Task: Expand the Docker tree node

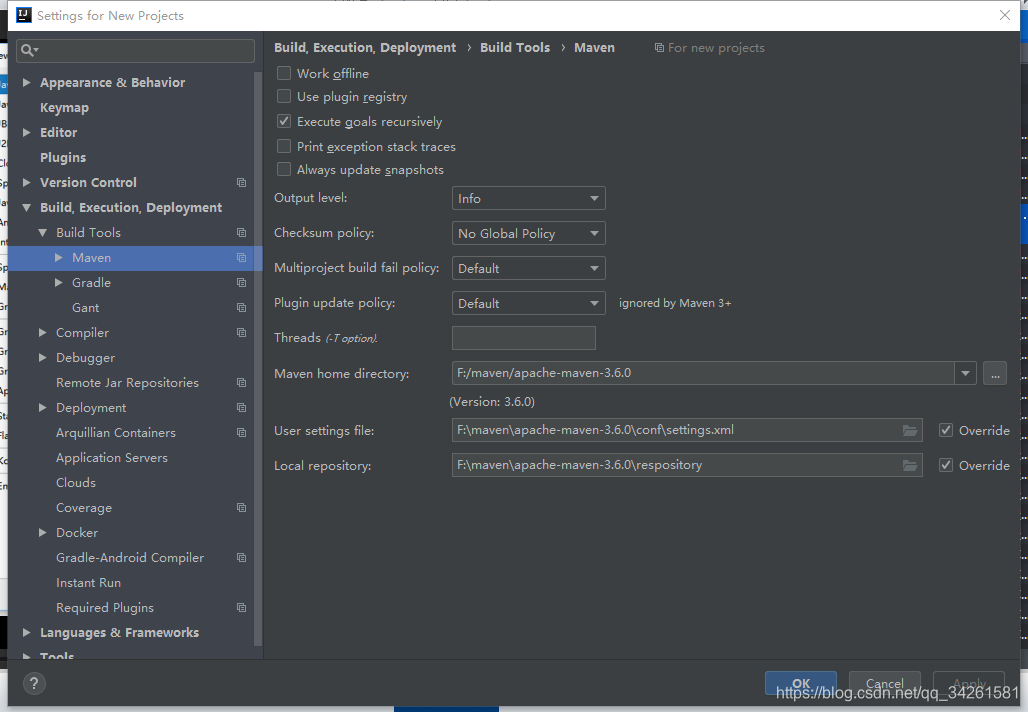Action: [x=43, y=532]
